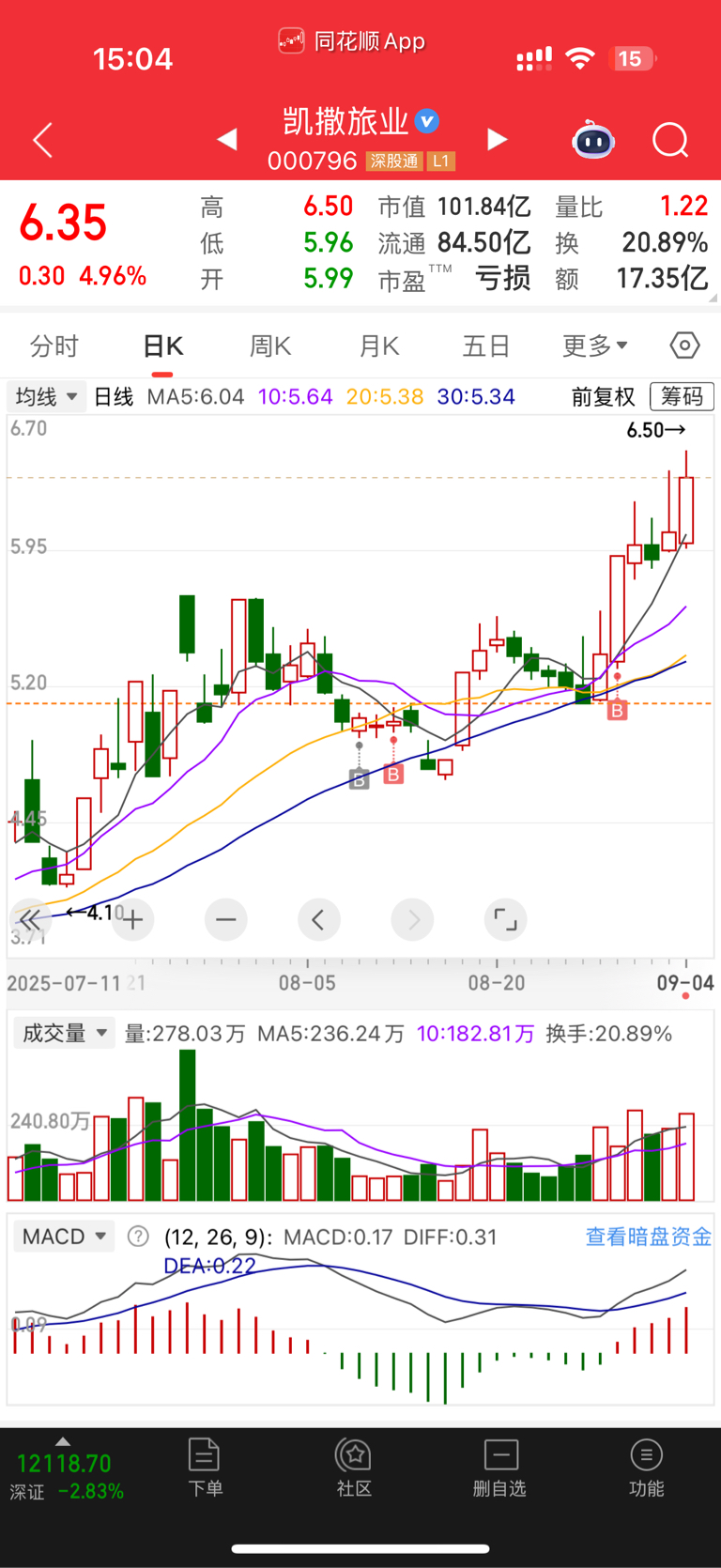Jump to earliest data double-left arrow
Screen dimensions: 721x1568
click(30, 919)
